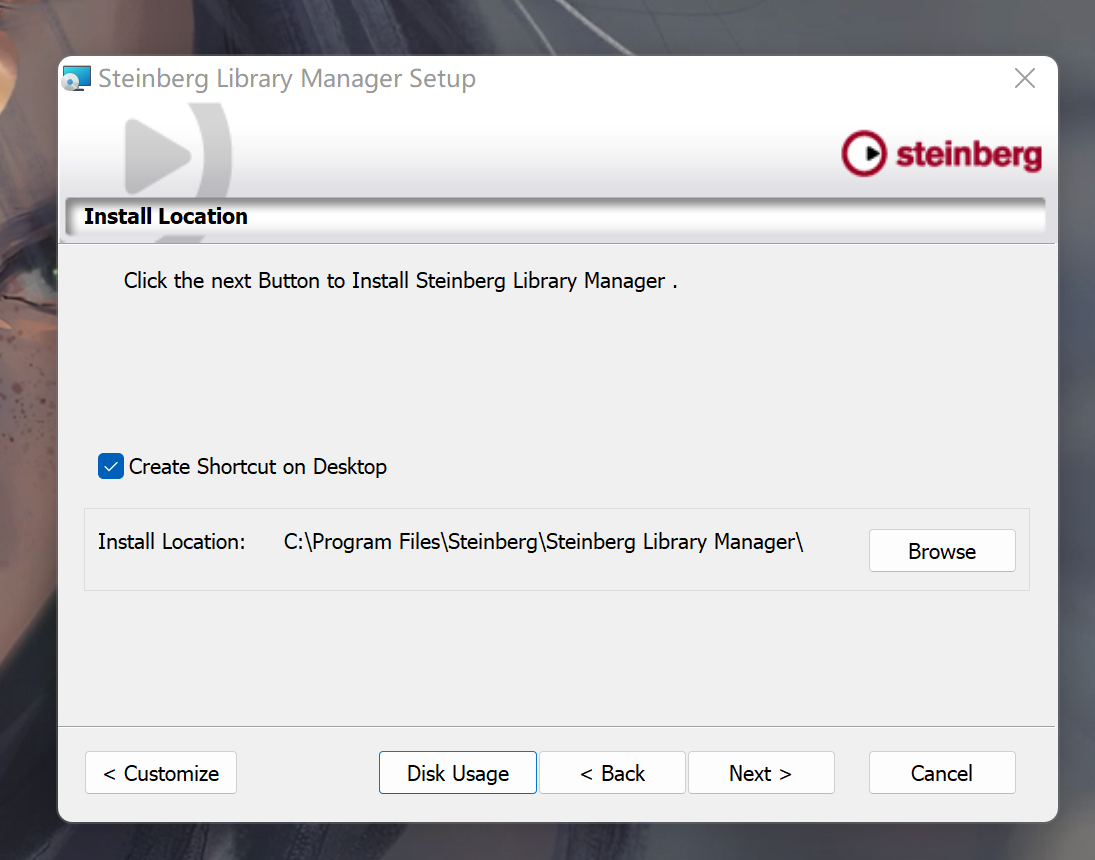Click the Create Shortcut on Desktop label text
The image size is (1095, 860).
(x=258, y=467)
